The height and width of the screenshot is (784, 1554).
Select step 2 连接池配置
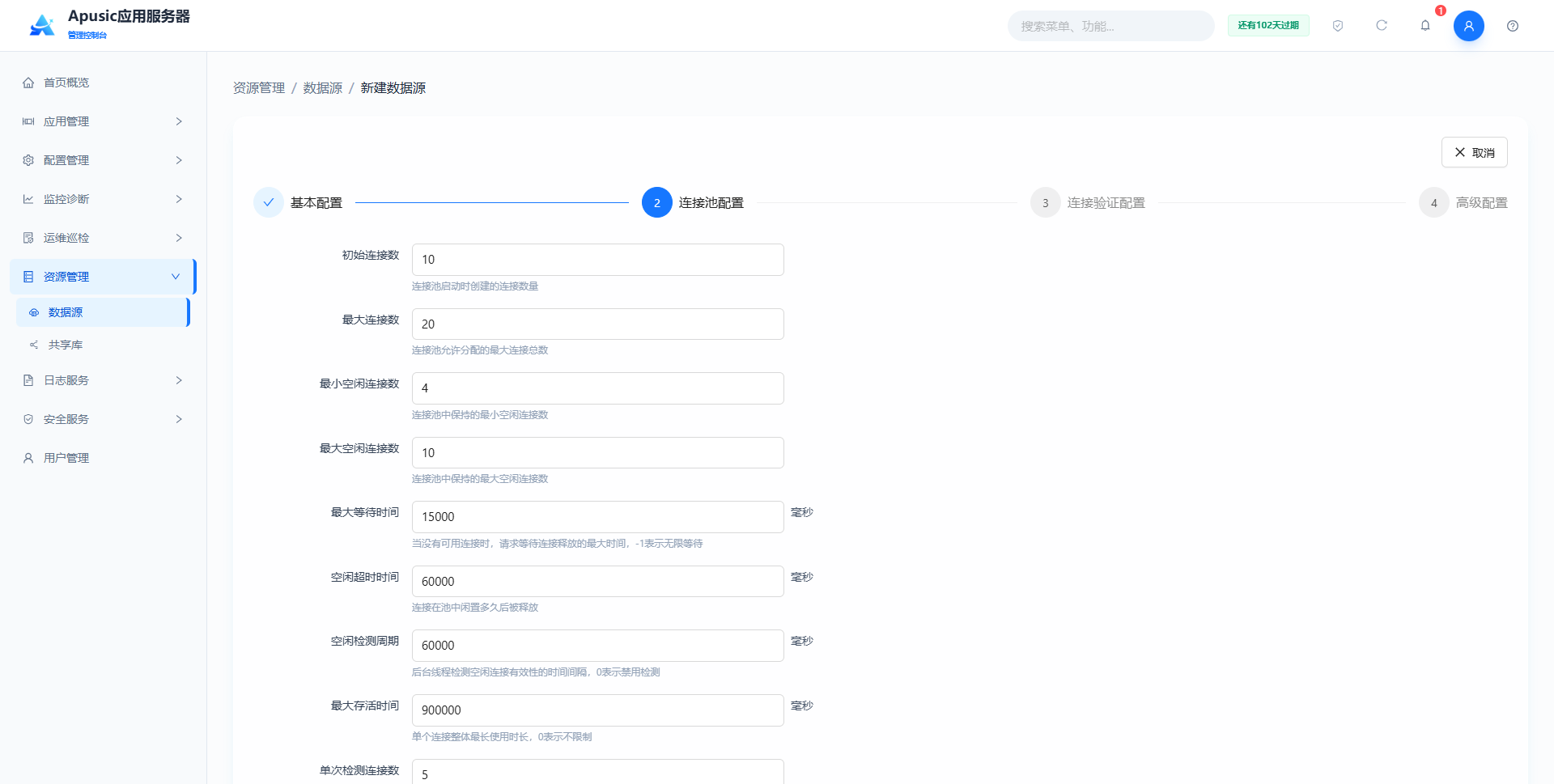click(x=693, y=203)
